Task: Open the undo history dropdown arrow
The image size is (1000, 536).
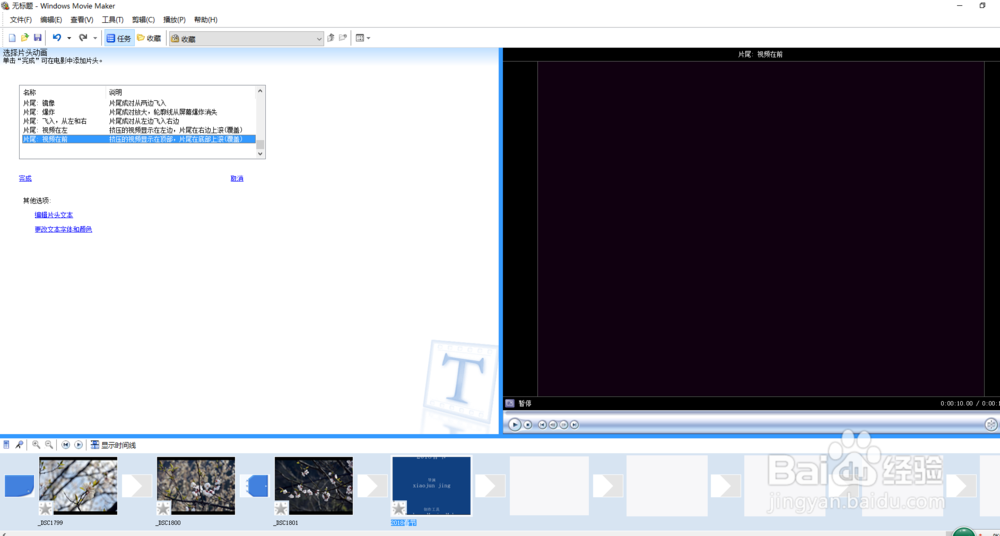Action: click(x=69, y=38)
